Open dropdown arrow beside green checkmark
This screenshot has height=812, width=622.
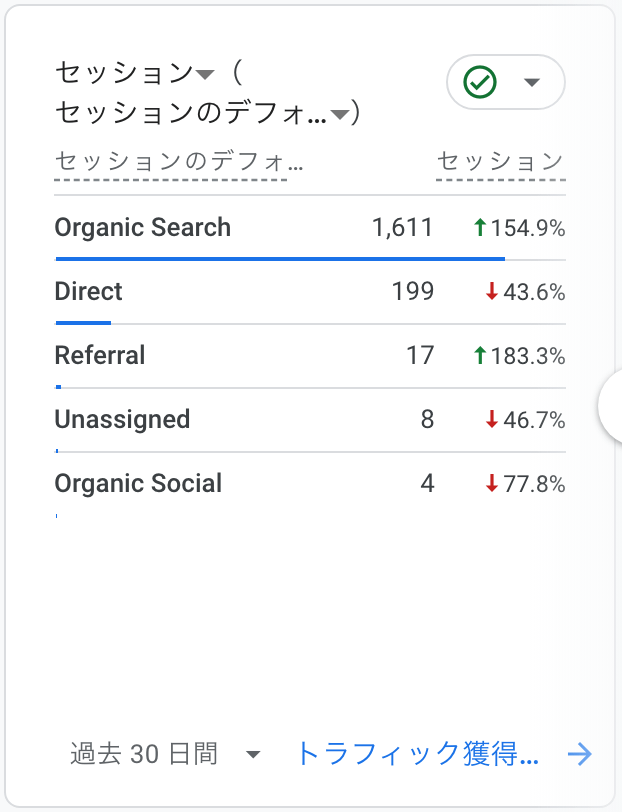[532, 82]
